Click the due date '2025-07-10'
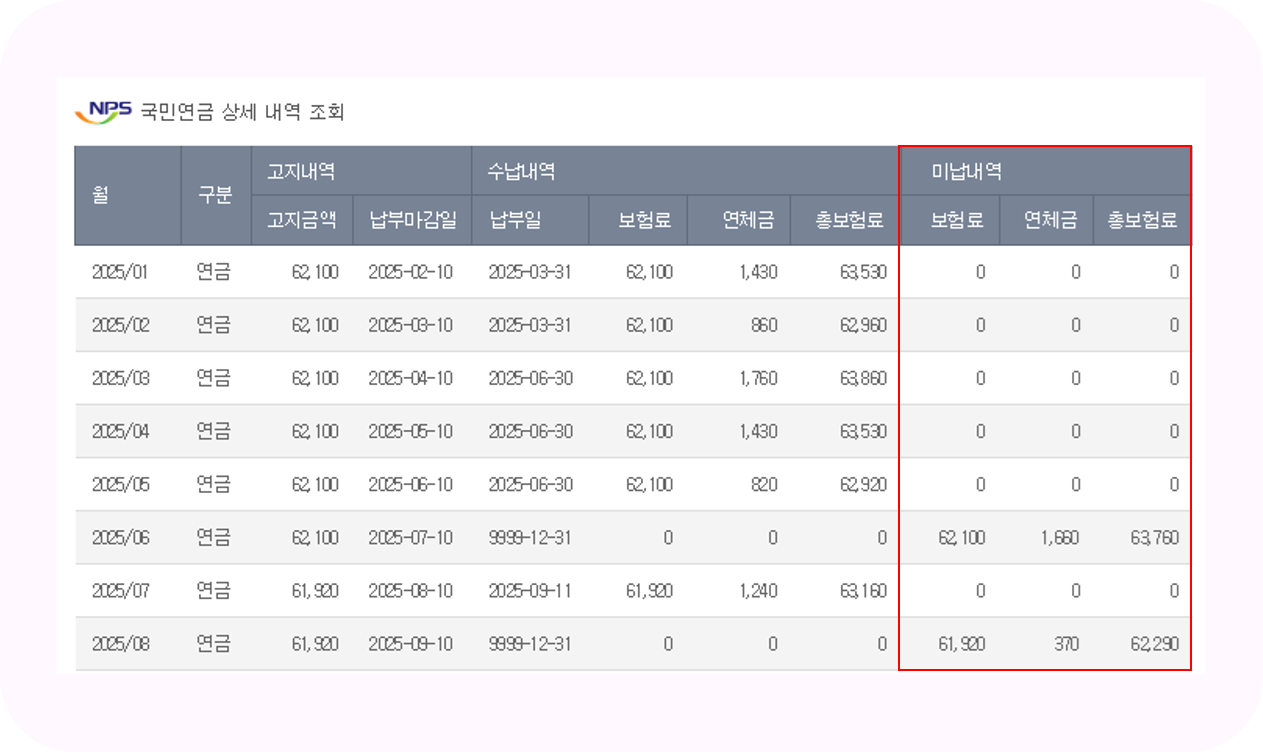Viewport: 1263px width, 752px height. point(411,537)
